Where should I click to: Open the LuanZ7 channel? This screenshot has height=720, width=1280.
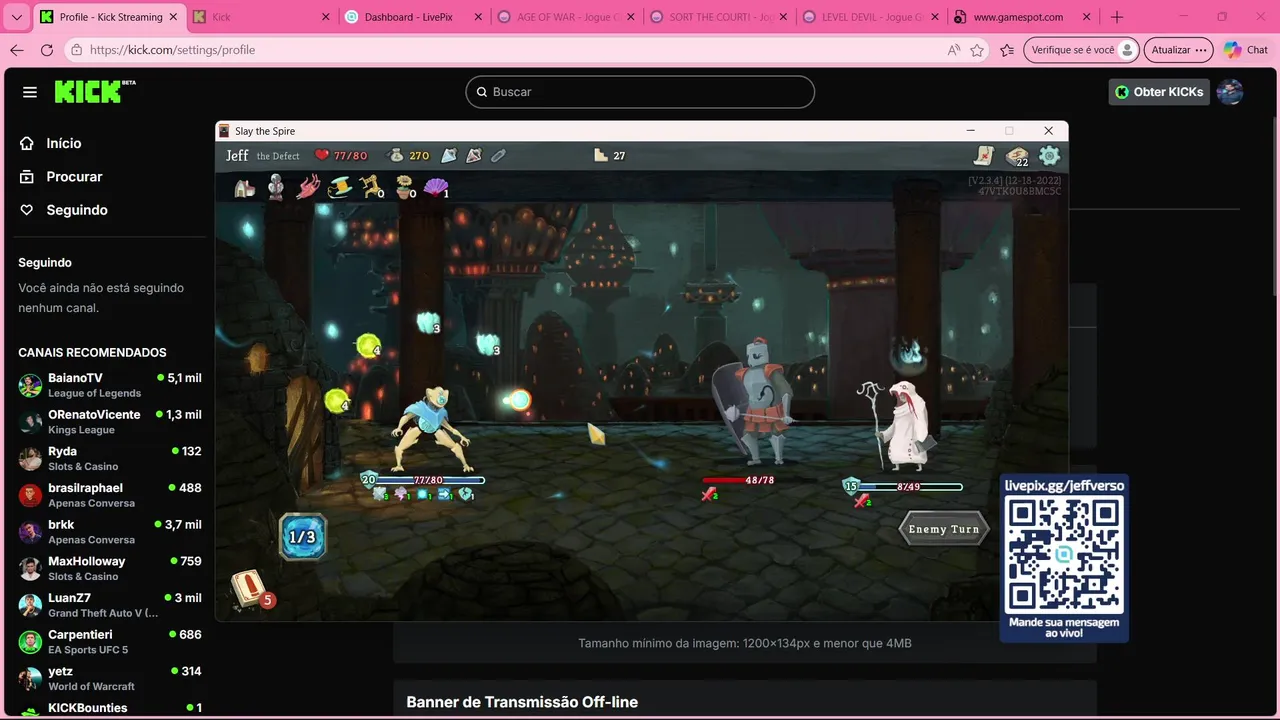(110, 605)
